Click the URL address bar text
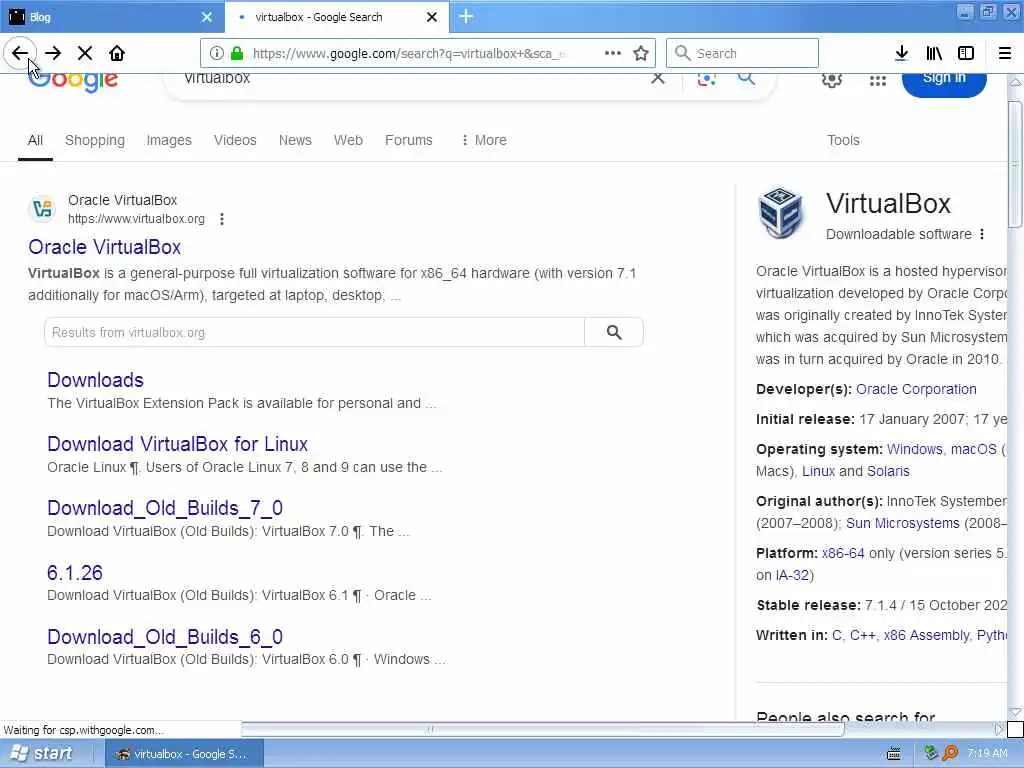This screenshot has width=1024, height=768. 409,54
